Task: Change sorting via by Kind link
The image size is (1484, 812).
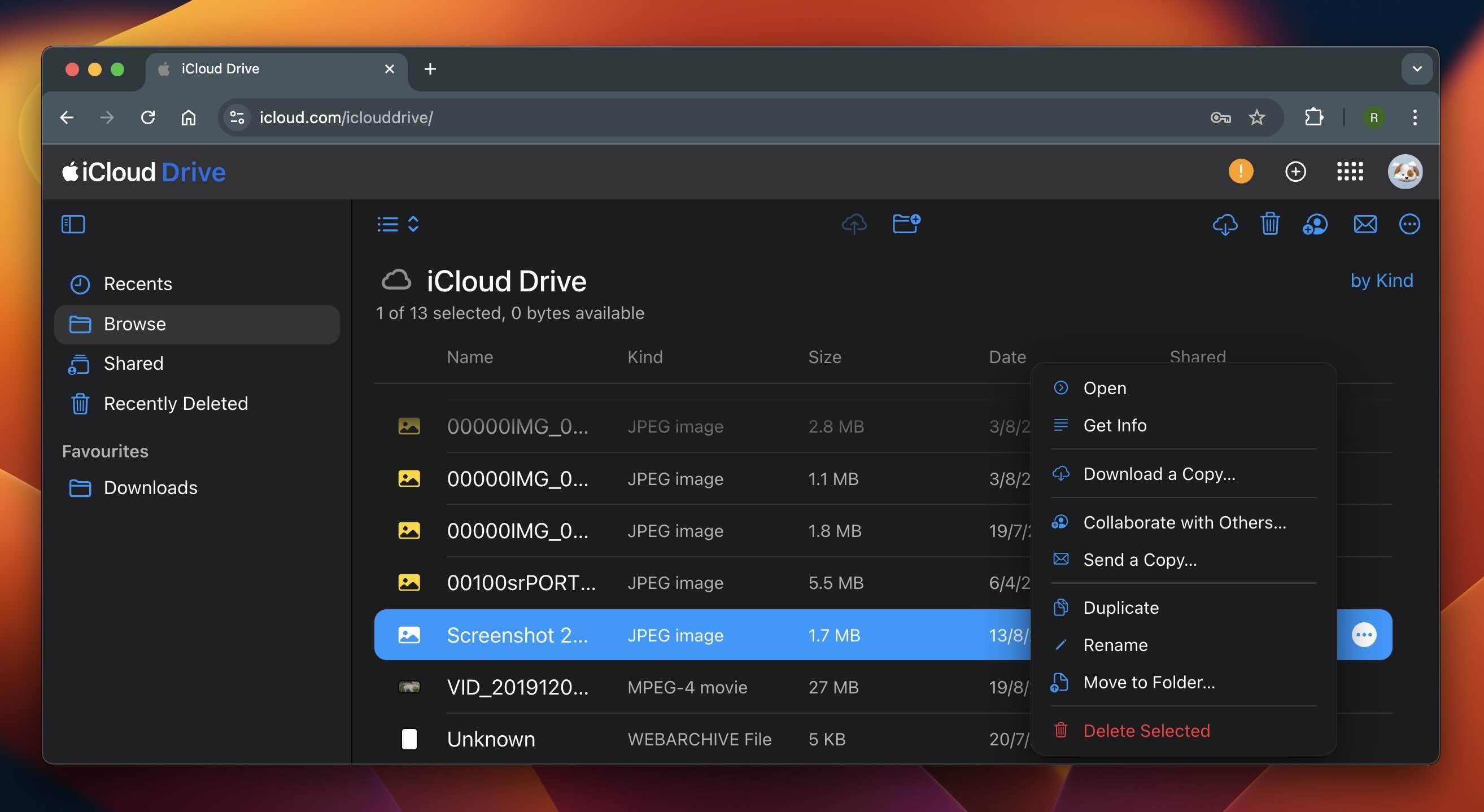Action: click(1381, 281)
